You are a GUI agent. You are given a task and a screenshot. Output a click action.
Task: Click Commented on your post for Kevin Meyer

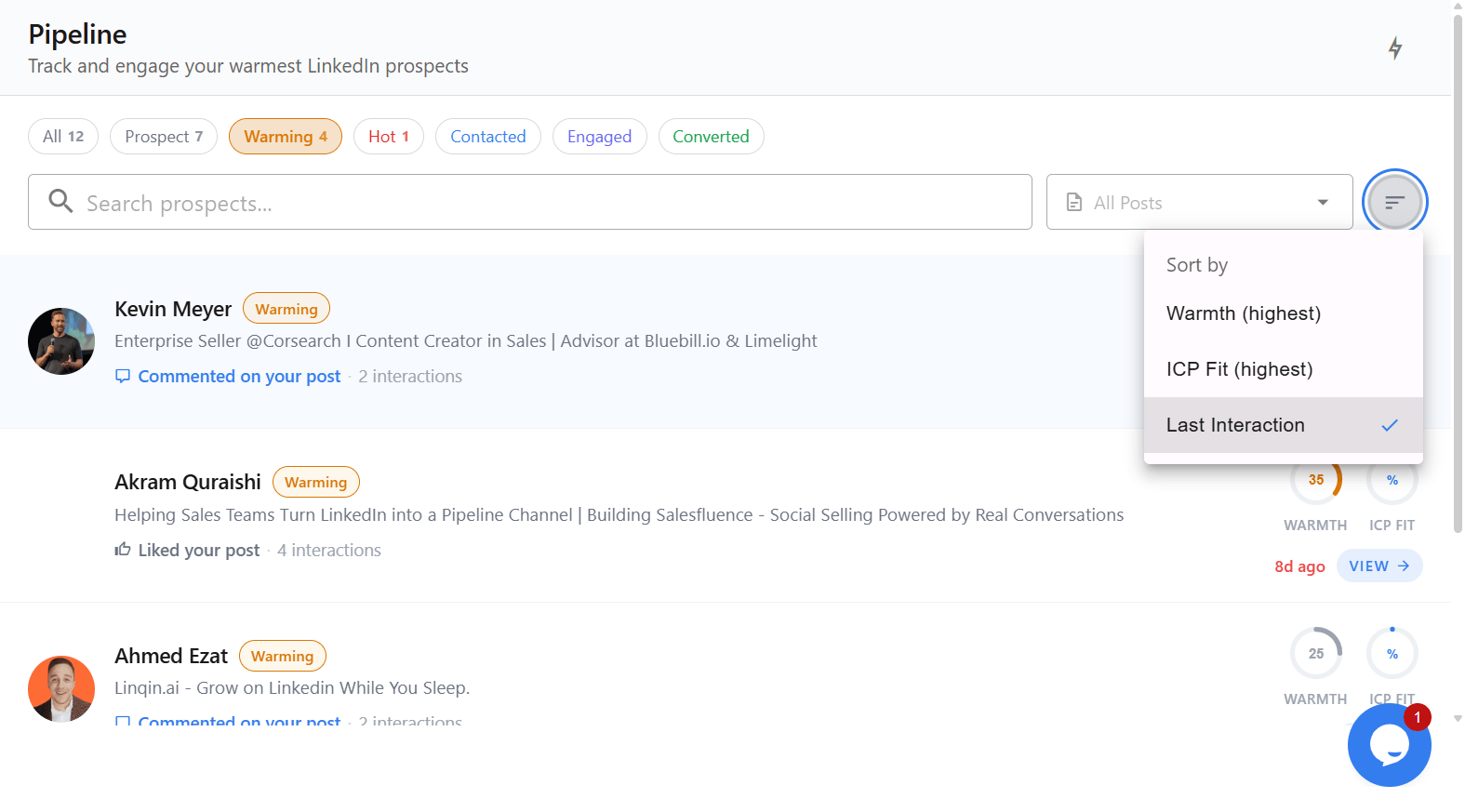[239, 376]
